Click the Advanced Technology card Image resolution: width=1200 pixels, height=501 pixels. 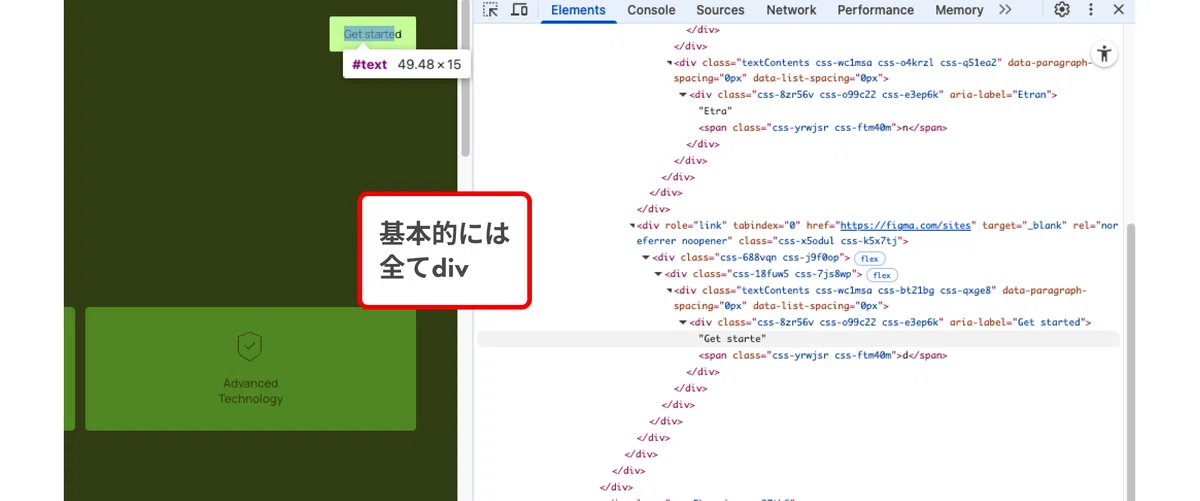pos(250,369)
